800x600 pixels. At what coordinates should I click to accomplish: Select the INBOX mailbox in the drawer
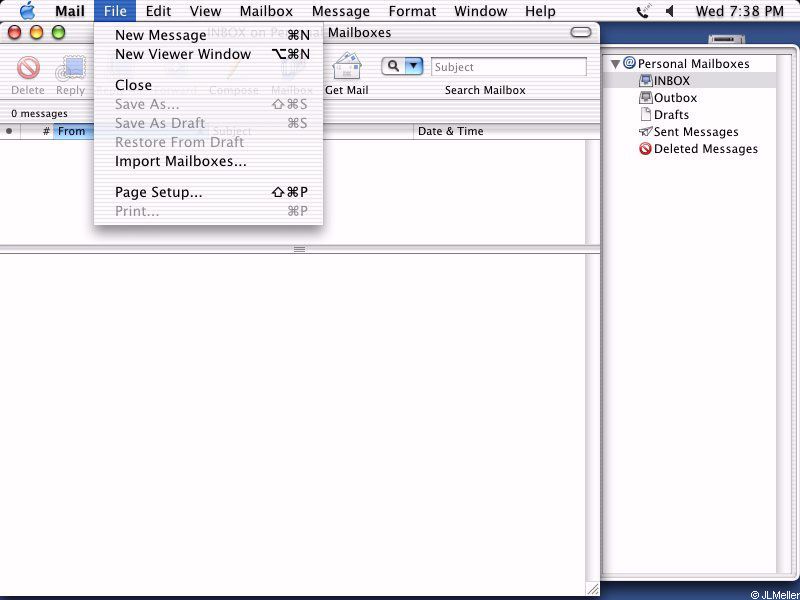point(689,81)
